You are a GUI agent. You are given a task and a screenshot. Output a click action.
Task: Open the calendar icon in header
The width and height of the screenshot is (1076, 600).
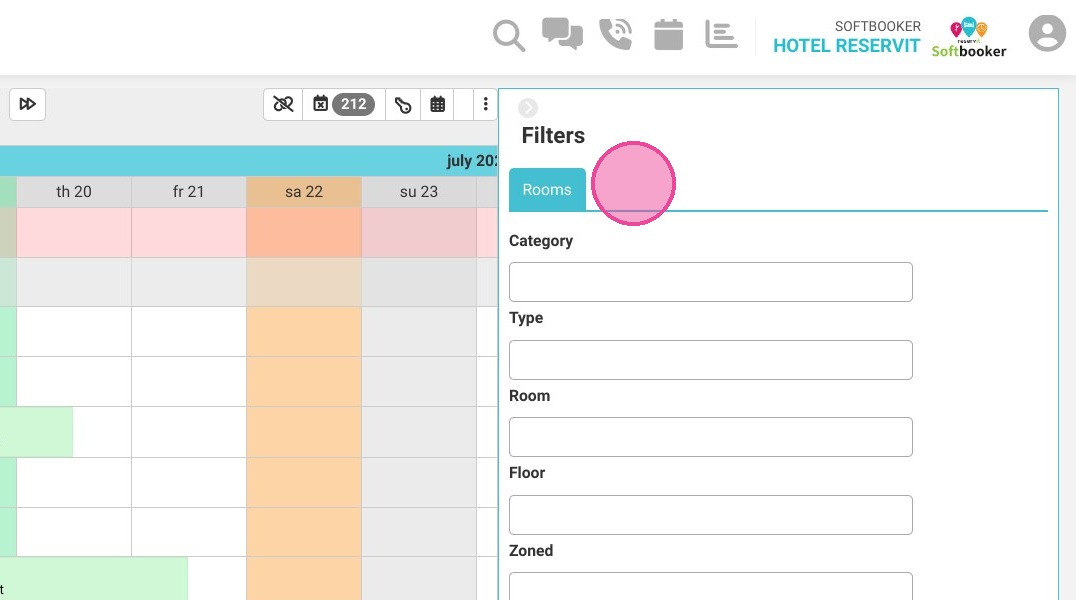point(668,34)
